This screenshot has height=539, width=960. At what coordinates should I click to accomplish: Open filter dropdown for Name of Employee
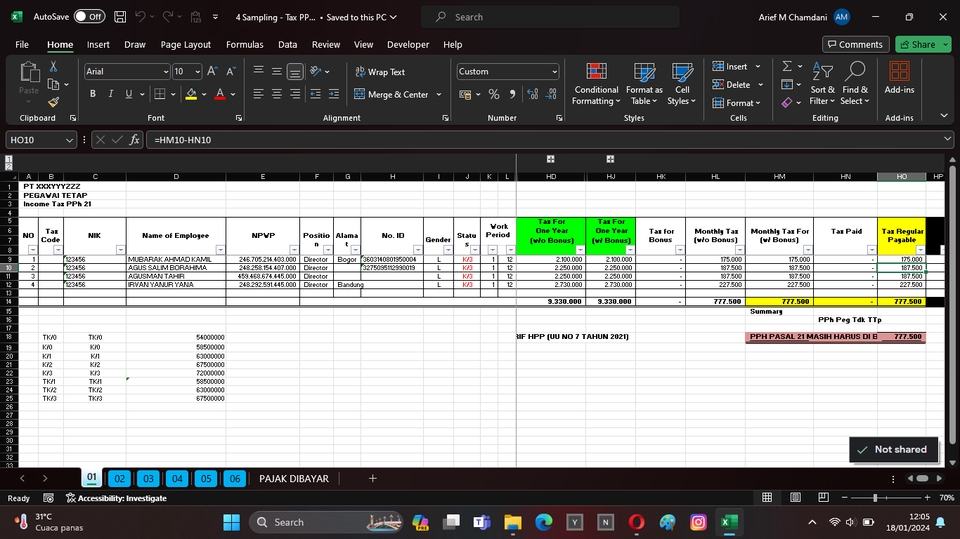tap(220, 250)
